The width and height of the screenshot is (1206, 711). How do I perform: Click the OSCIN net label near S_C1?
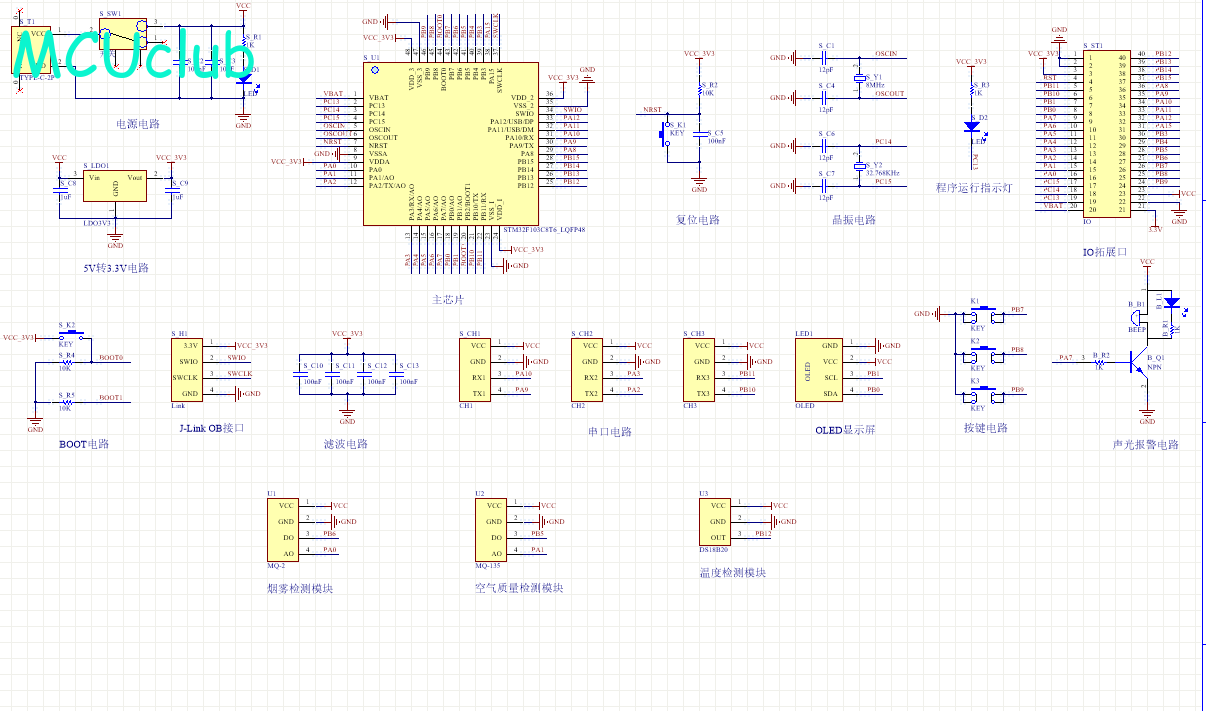886,54
